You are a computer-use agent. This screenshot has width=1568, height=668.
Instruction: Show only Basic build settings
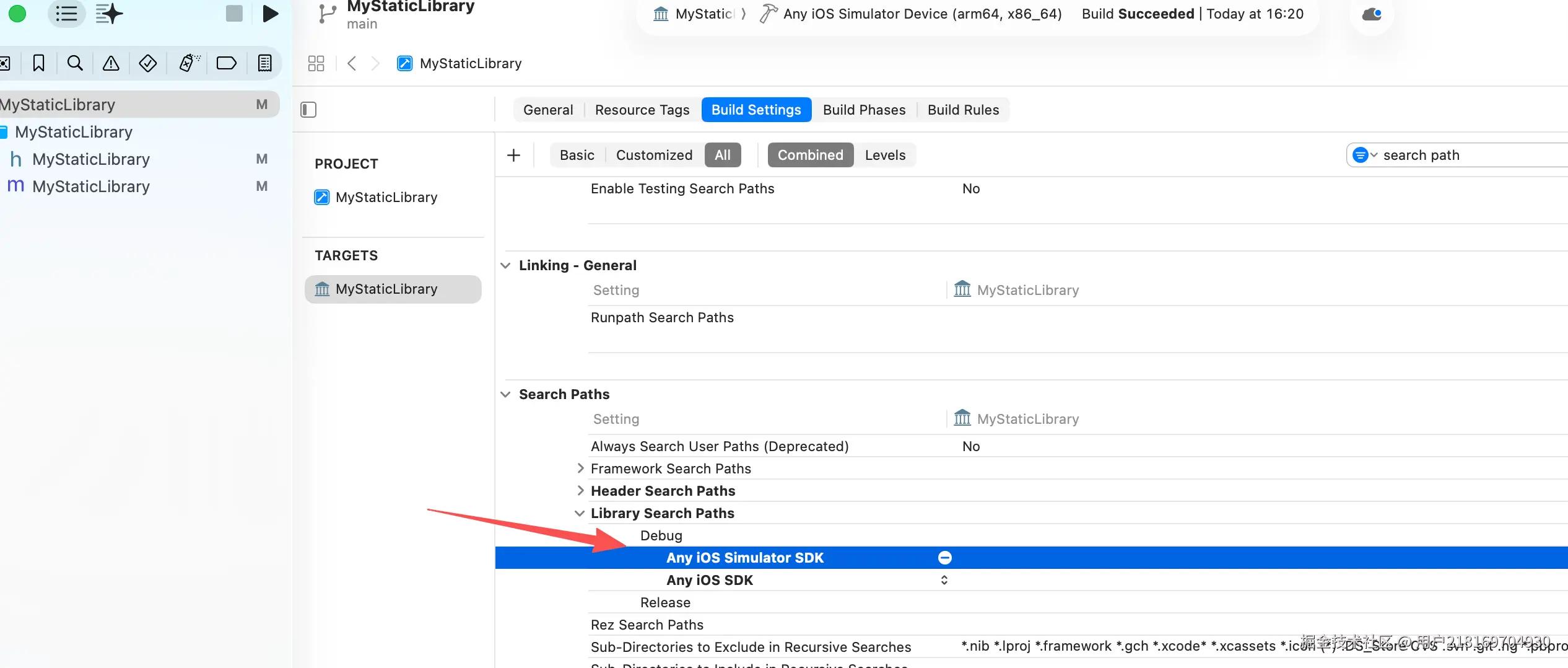[577, 155]
